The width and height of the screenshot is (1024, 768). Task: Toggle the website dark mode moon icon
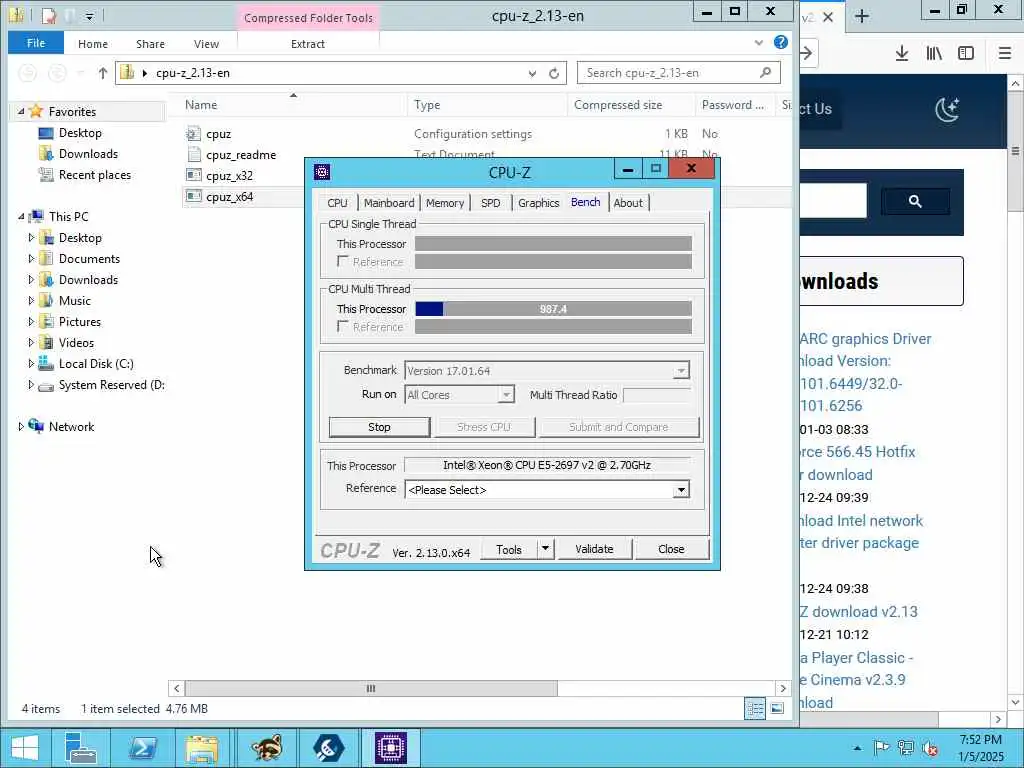(x=947, y=109)
